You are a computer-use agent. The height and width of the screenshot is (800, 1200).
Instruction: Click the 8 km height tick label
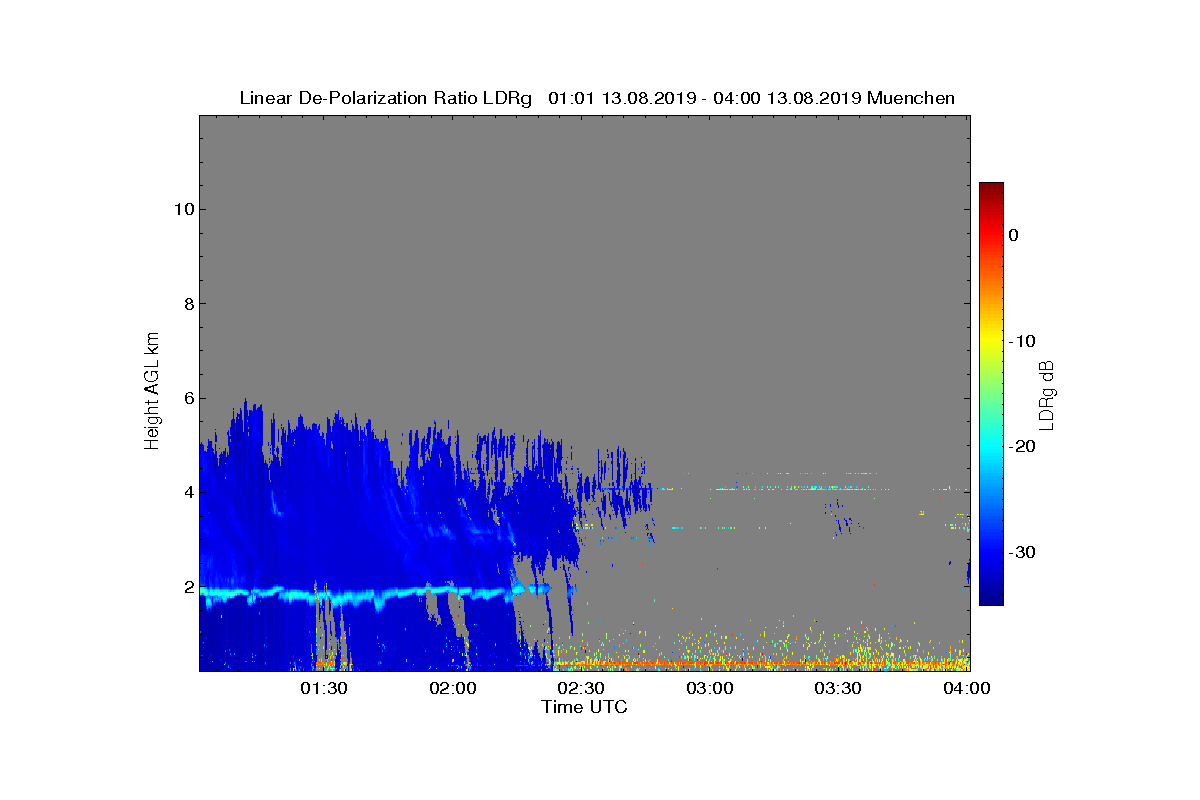coord(187,304)
